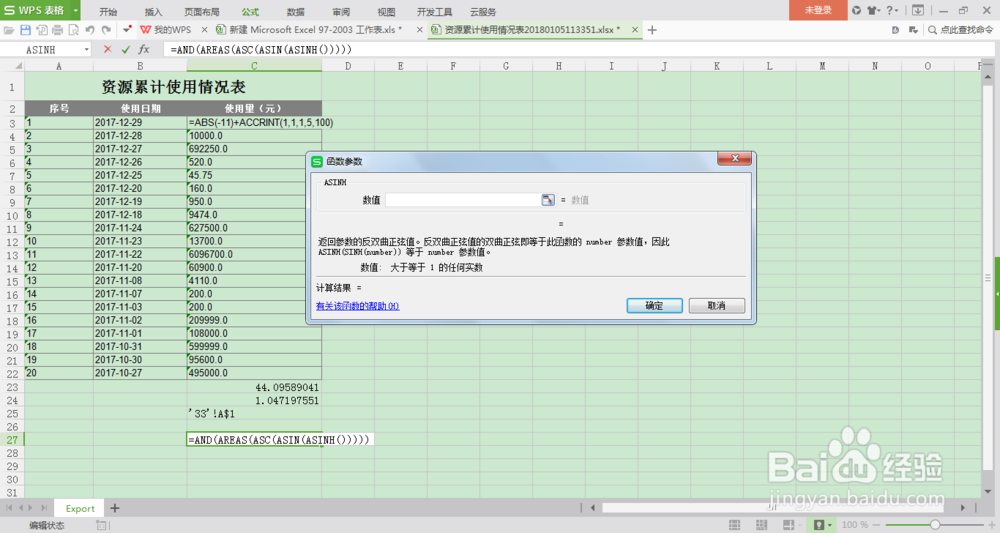Click the print icon in toolbar
Image resolution: width=1000 pixels, height=533 pixels.
pos(57,30)
